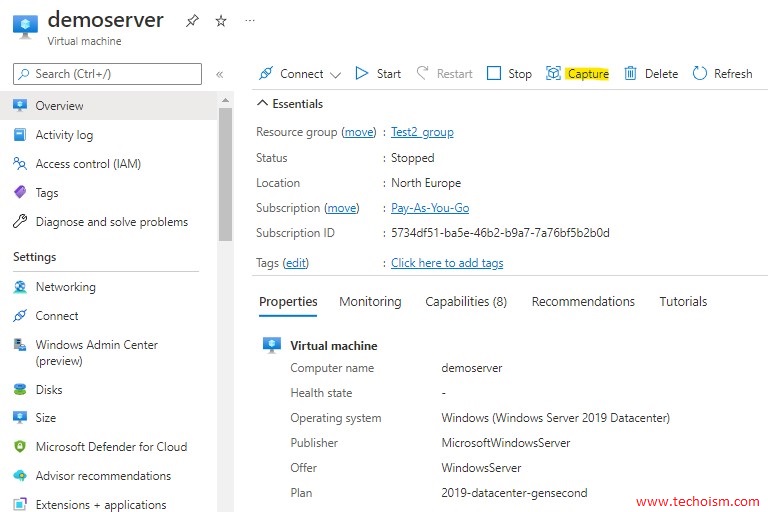This screenshot has width=768, height=512.
Task: Open the Pay-As-You-Go subscription
Action: point(430,208)
